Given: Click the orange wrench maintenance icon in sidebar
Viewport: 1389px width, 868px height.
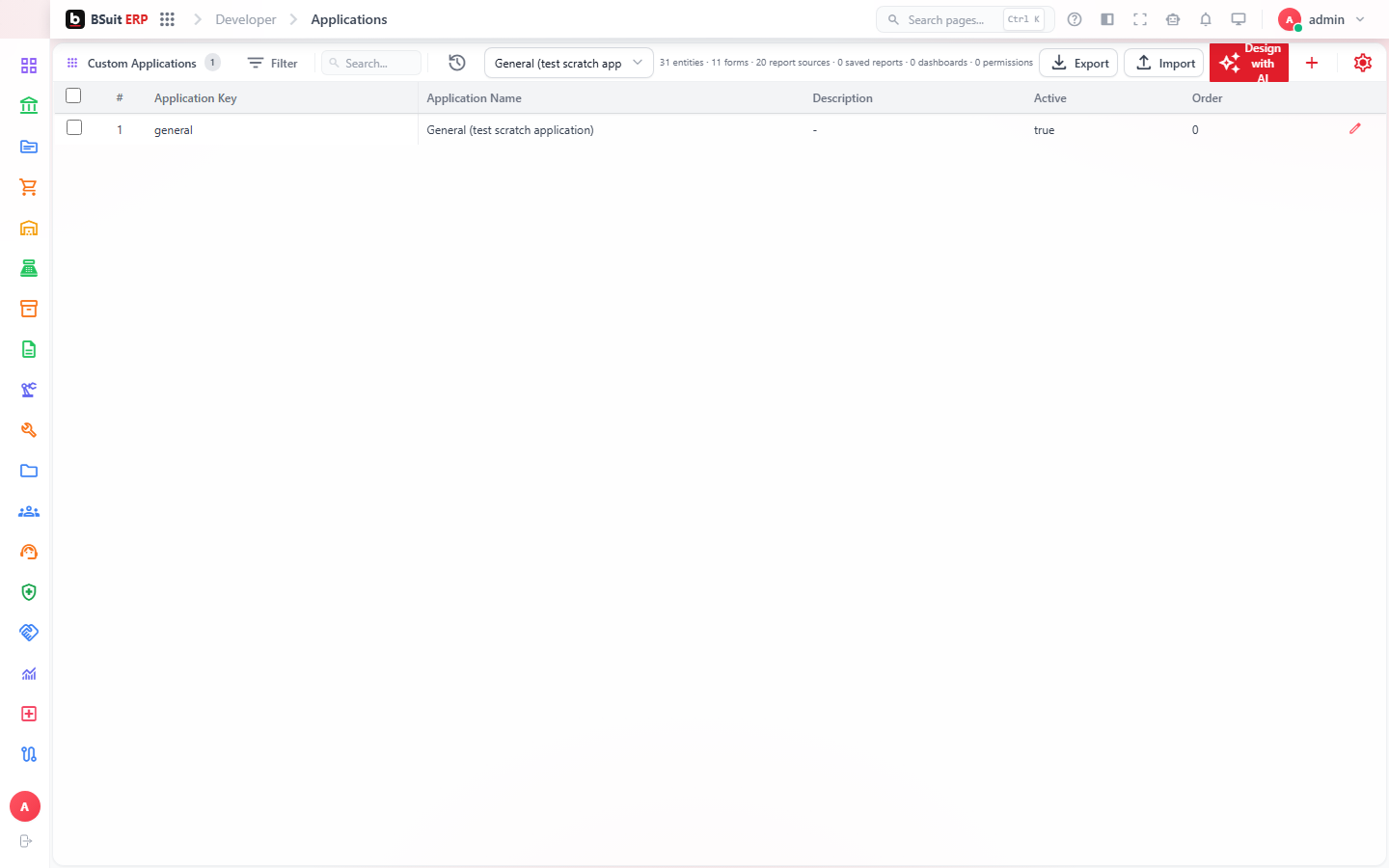Looking at the screenshot, I should point(29,430).
